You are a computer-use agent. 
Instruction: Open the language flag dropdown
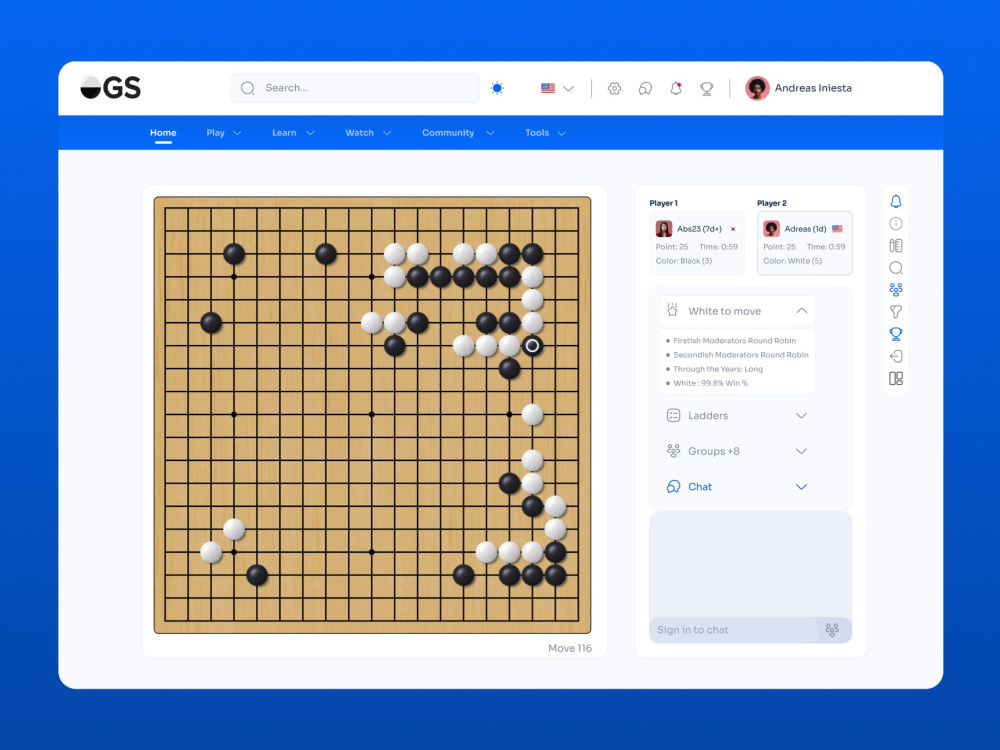pos(556,88)
